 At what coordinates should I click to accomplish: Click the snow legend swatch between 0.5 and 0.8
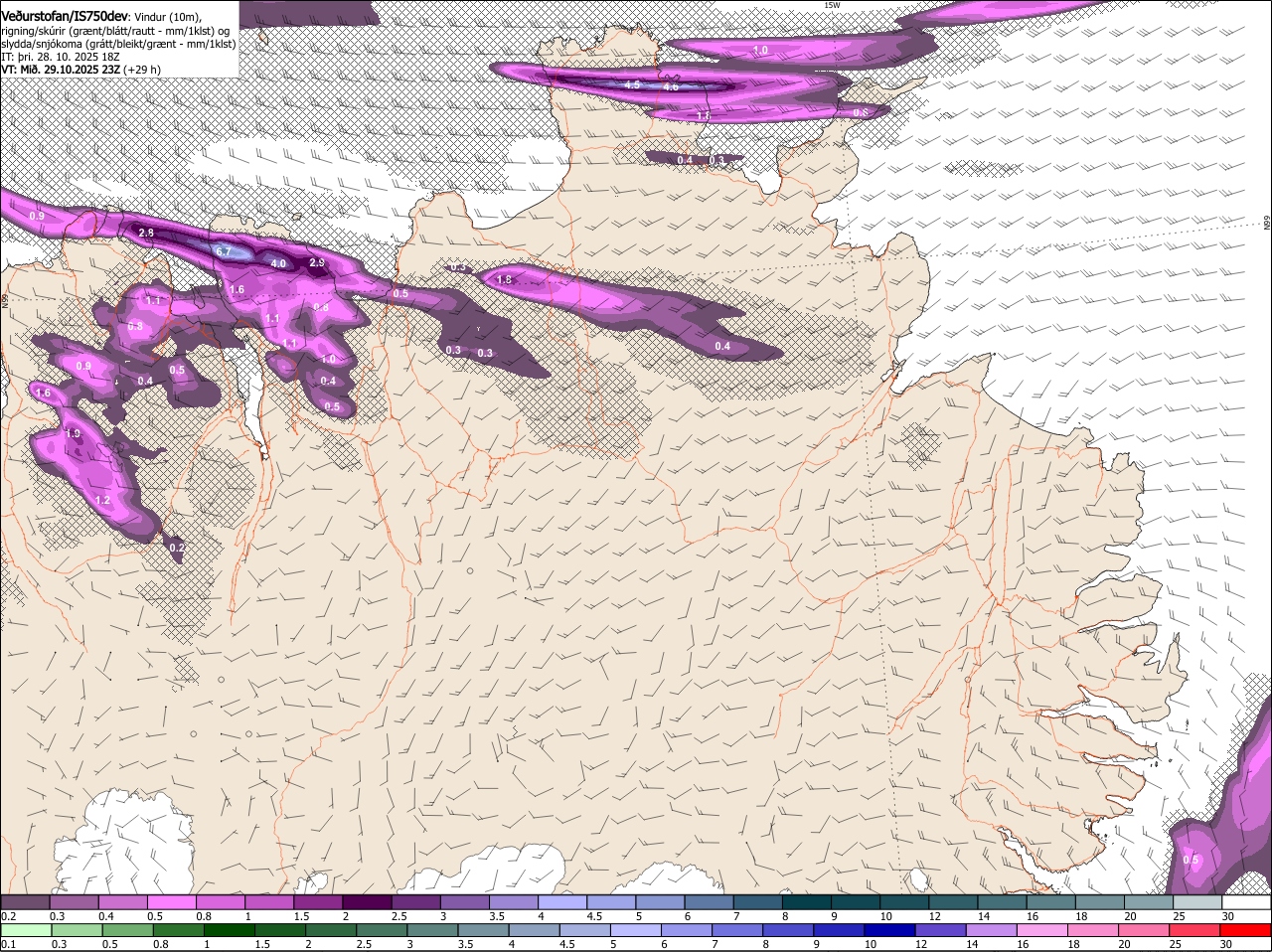pos(171,902)
